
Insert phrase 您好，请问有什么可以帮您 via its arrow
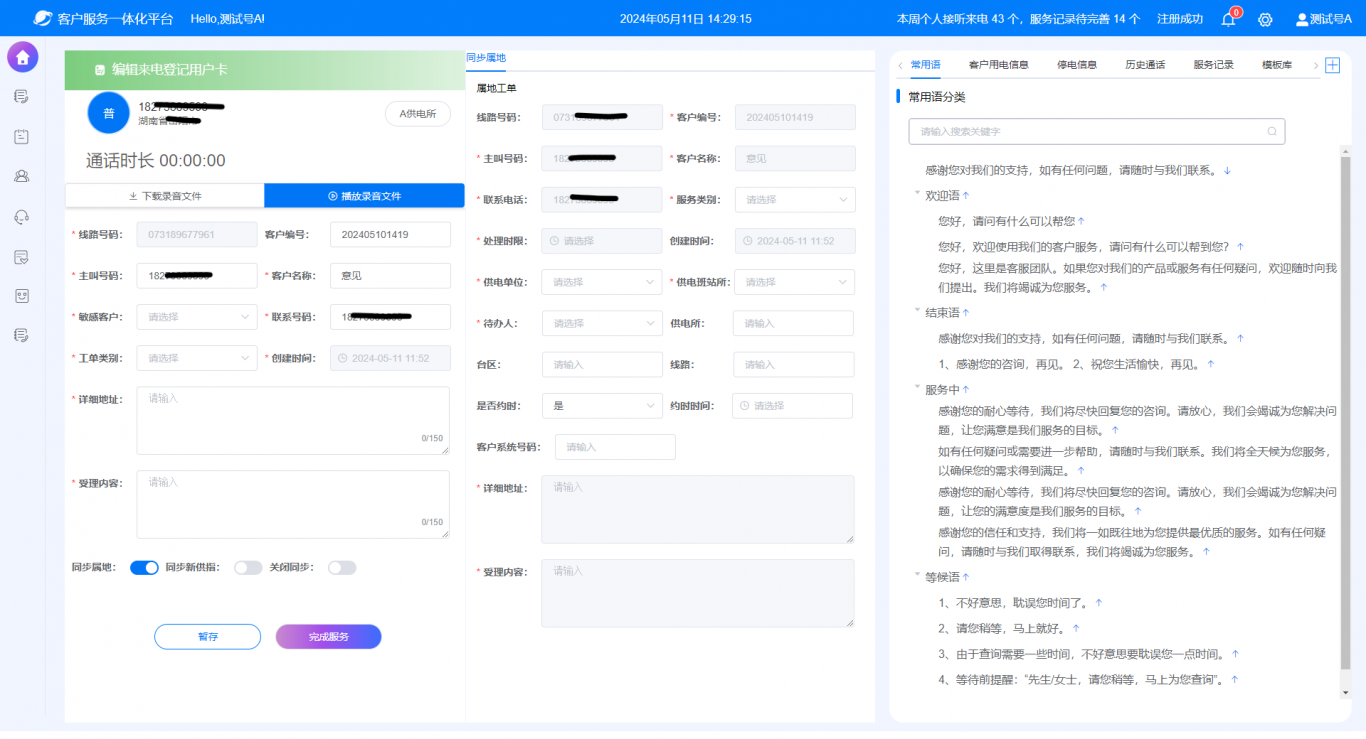pos(1081,221)
